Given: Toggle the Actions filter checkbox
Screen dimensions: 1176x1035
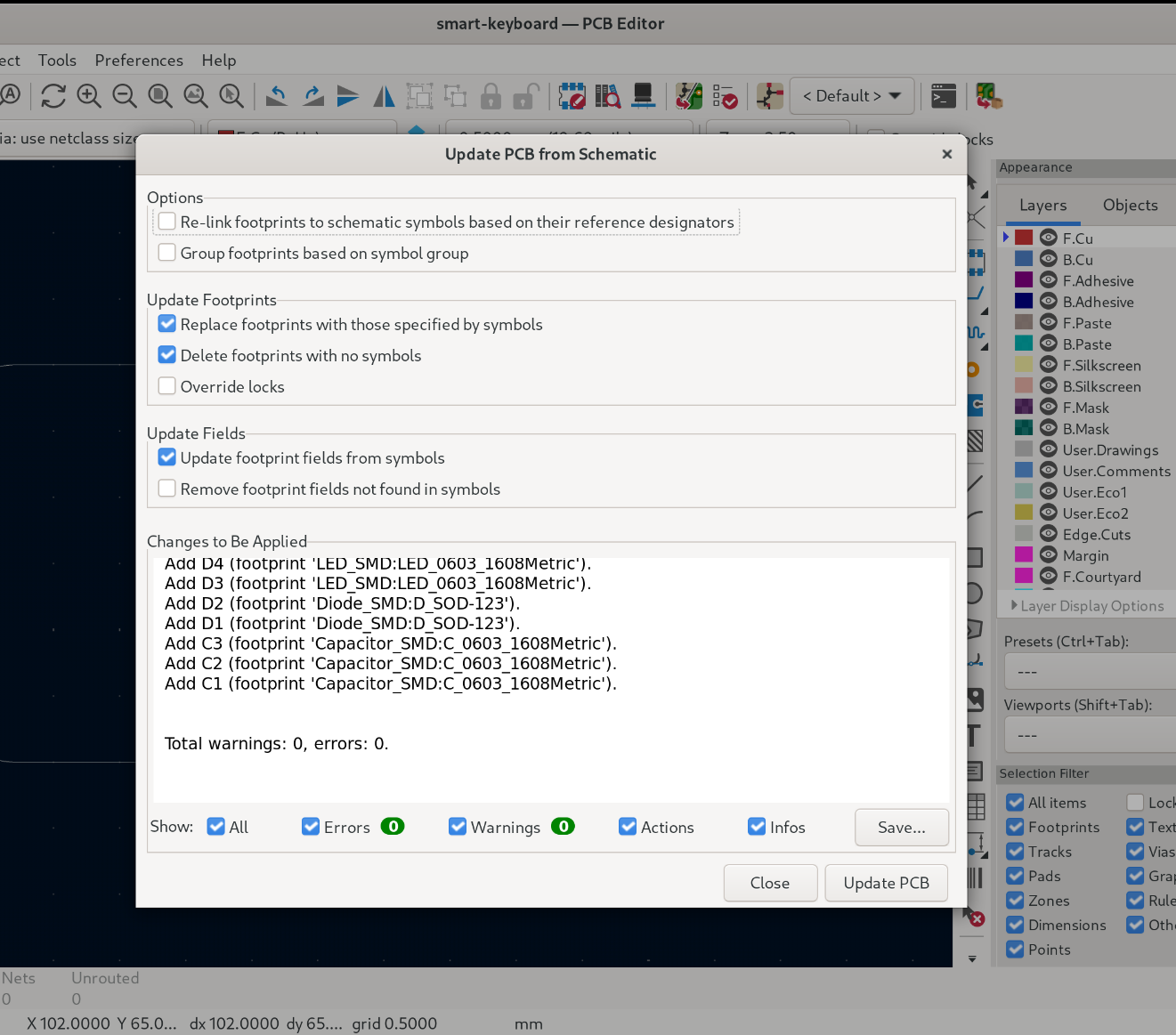Looking at the screenshot, I should [628, 826].
